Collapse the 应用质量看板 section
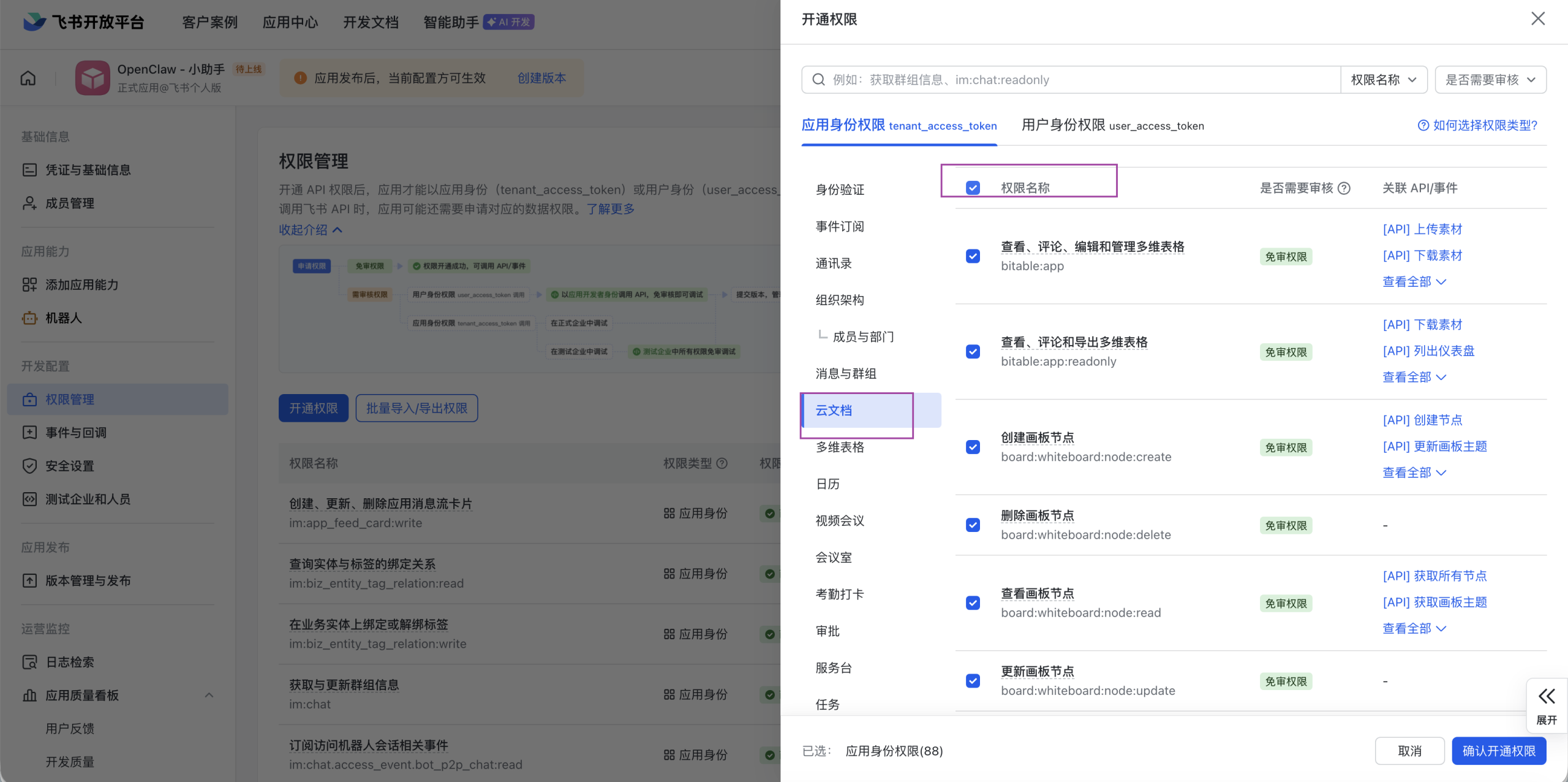Viewport: 1568px width, 782px height. point(209,695)
